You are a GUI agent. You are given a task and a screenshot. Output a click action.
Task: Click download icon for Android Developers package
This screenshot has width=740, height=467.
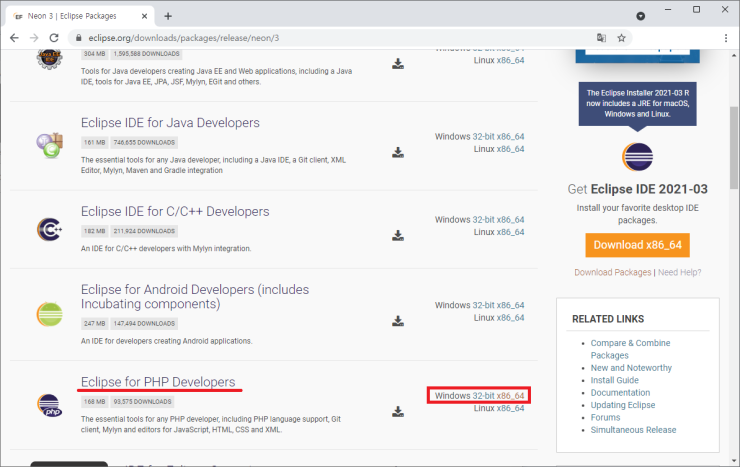pyautogui.click(x=398, y=322)
